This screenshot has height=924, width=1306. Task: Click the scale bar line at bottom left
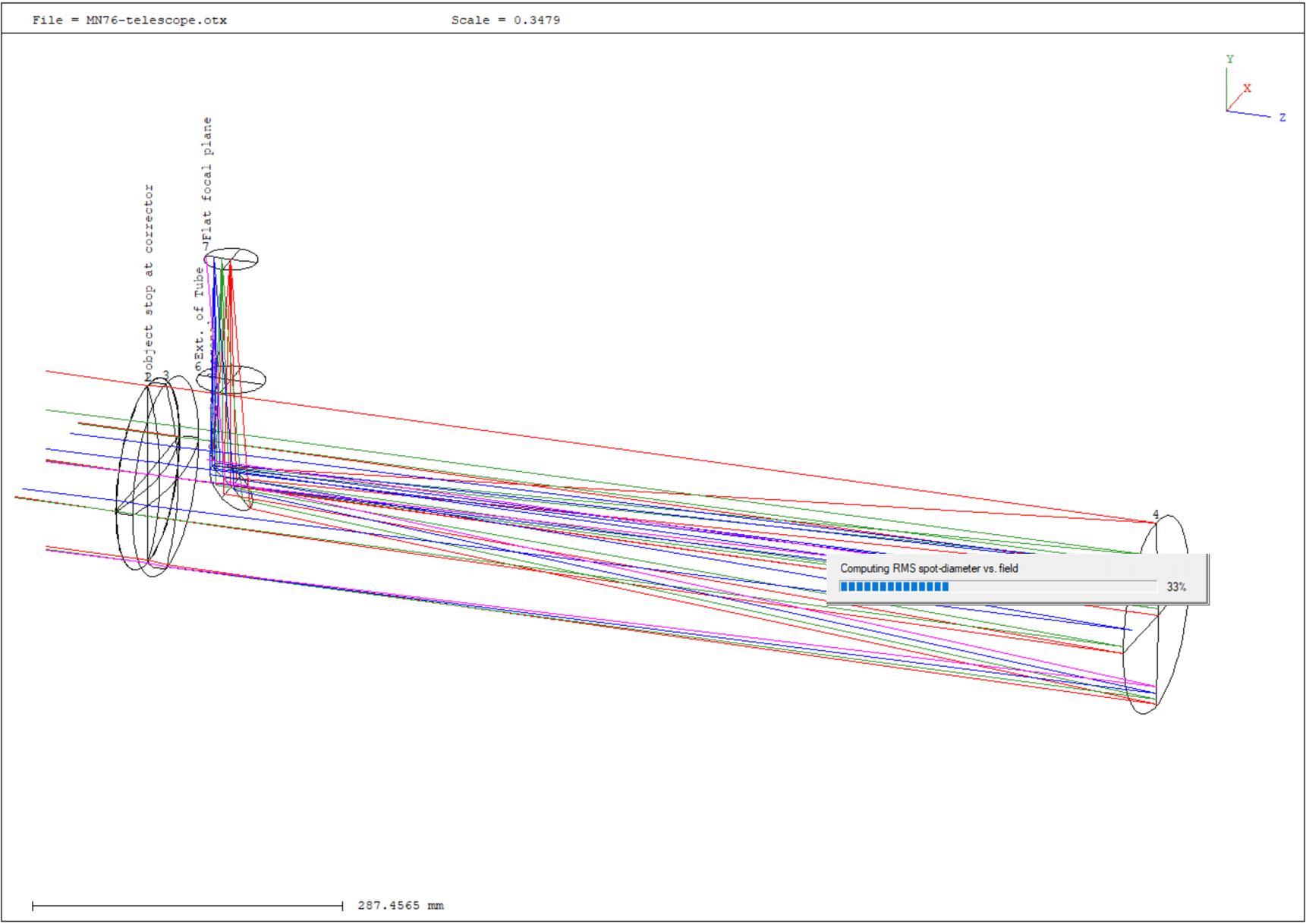tap(187, 906)
